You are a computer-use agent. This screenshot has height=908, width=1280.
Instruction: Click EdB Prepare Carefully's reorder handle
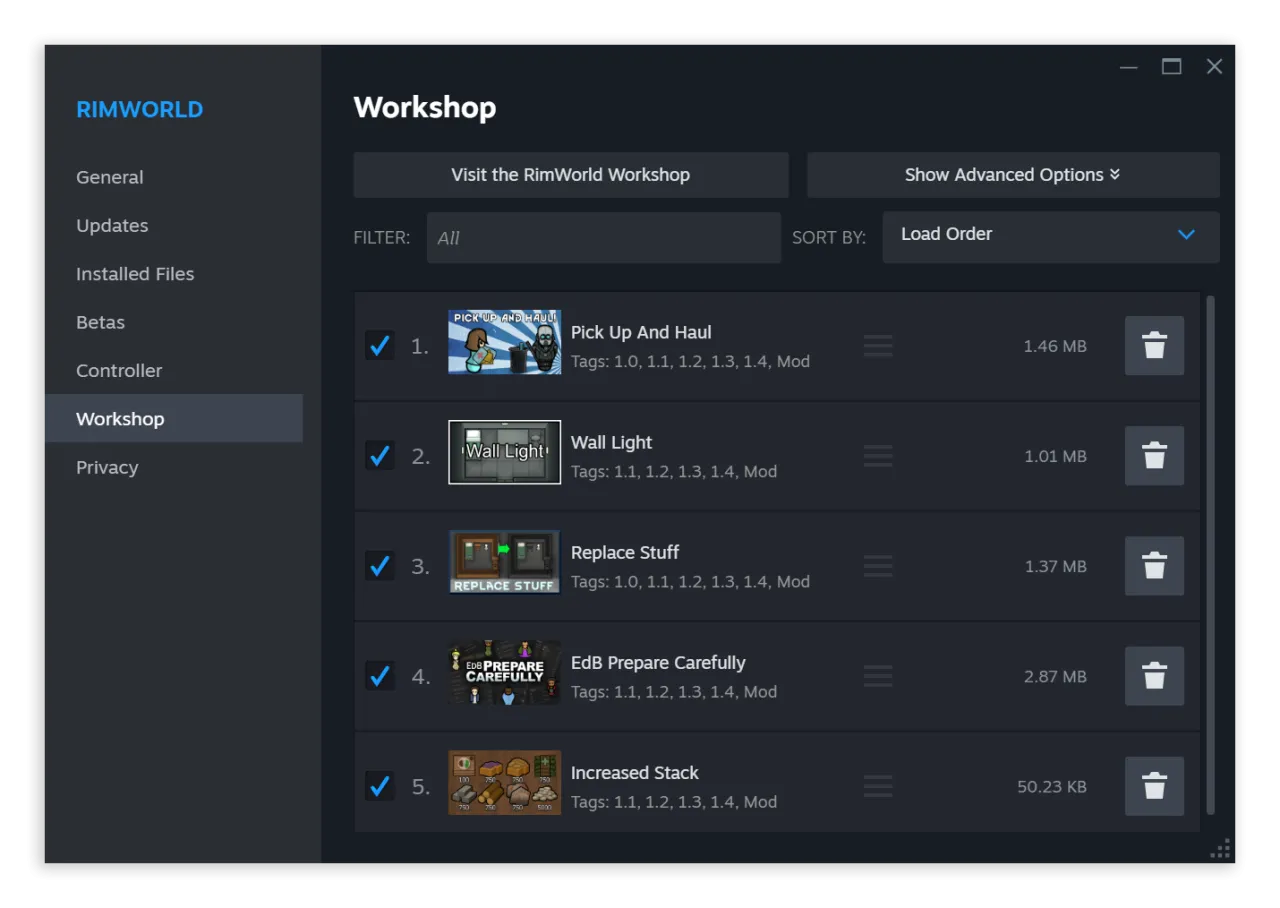tap(877, 676)
